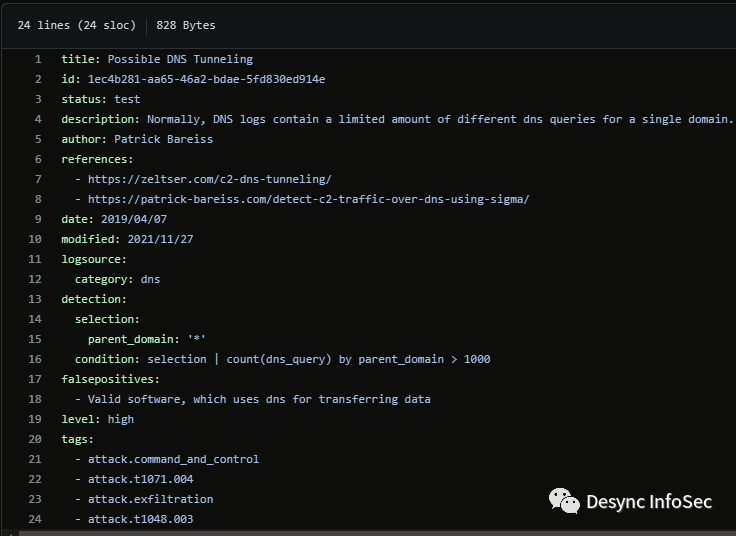Click line number 20 in the gutter
This screenshot has height=536, width=736.
point(35,439)
